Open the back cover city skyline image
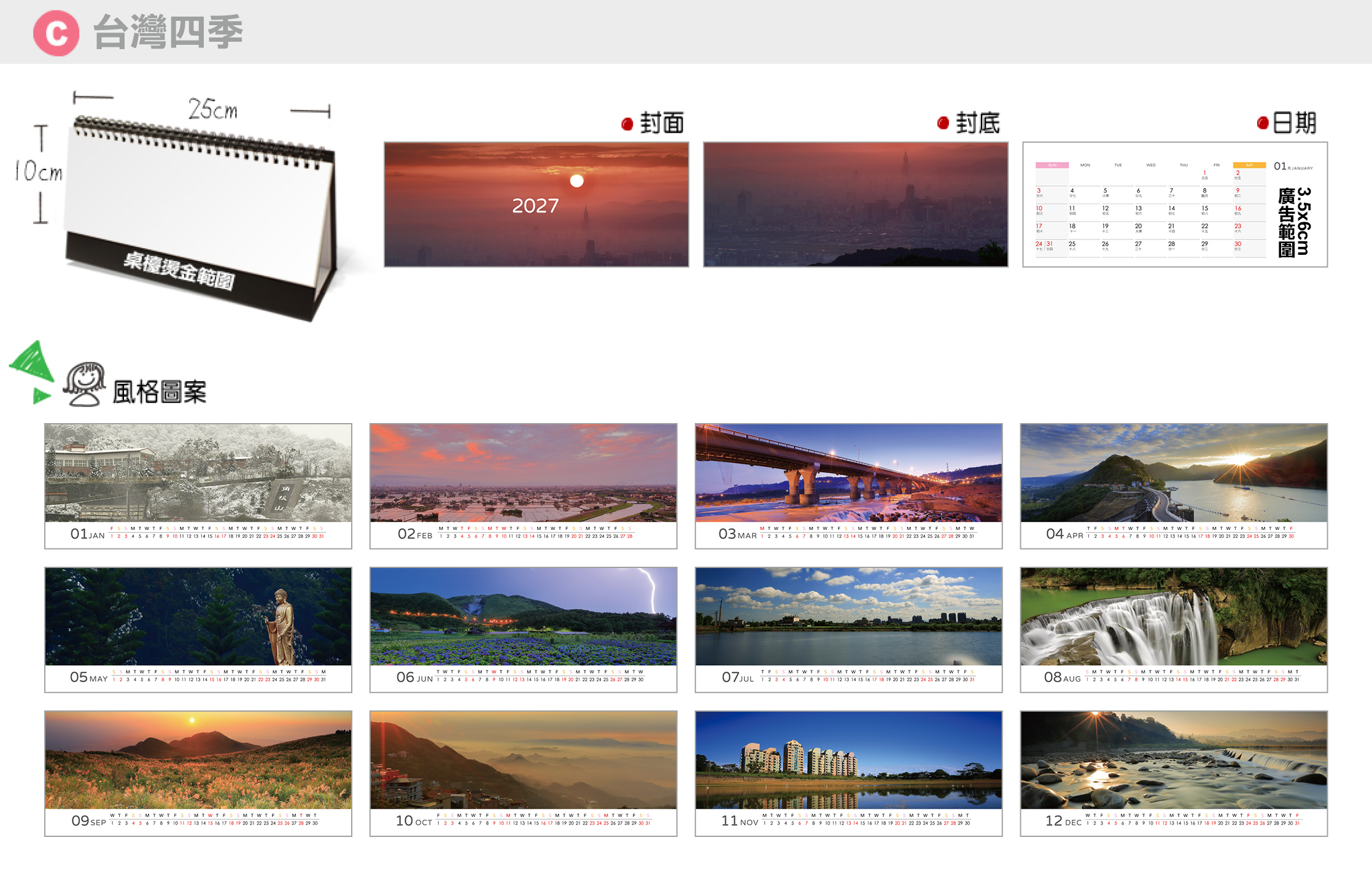Screen dimensions: 1372x875 [x=855, y=204]
